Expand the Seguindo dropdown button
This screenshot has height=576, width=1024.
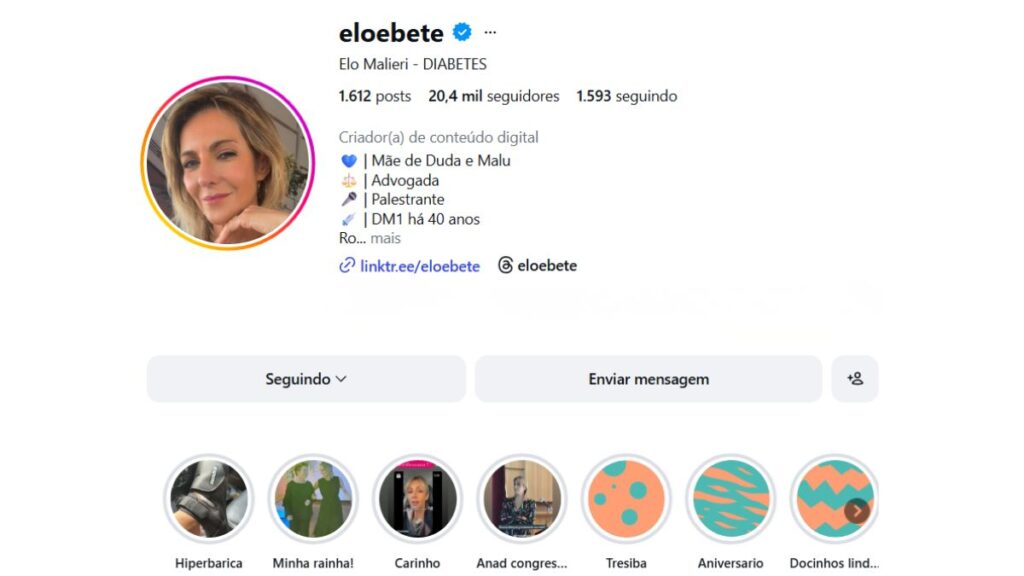(306, 379)
